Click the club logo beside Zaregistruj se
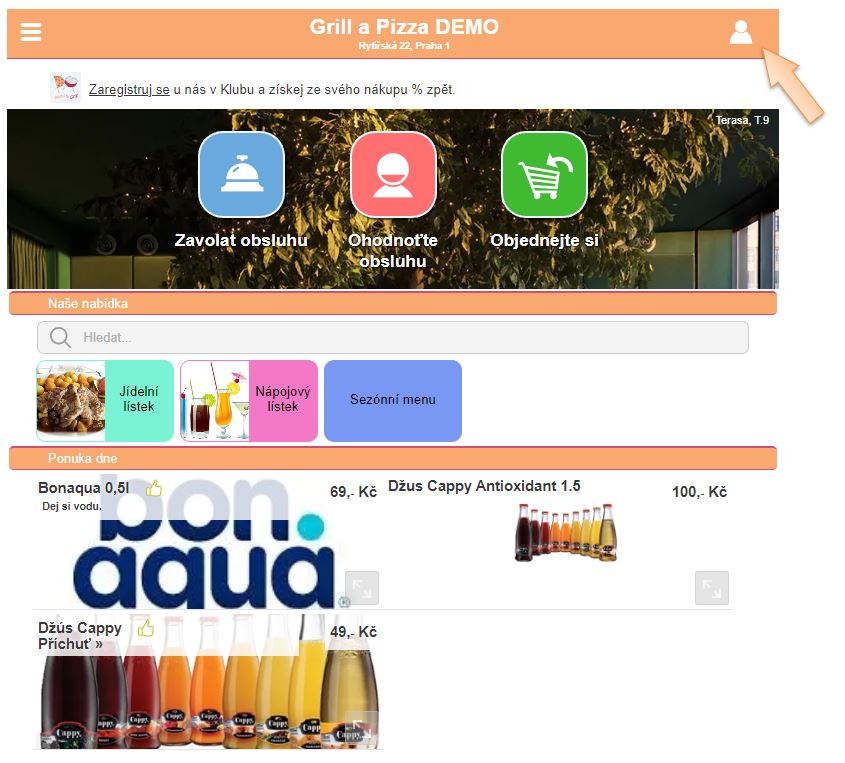 point(65,88)
